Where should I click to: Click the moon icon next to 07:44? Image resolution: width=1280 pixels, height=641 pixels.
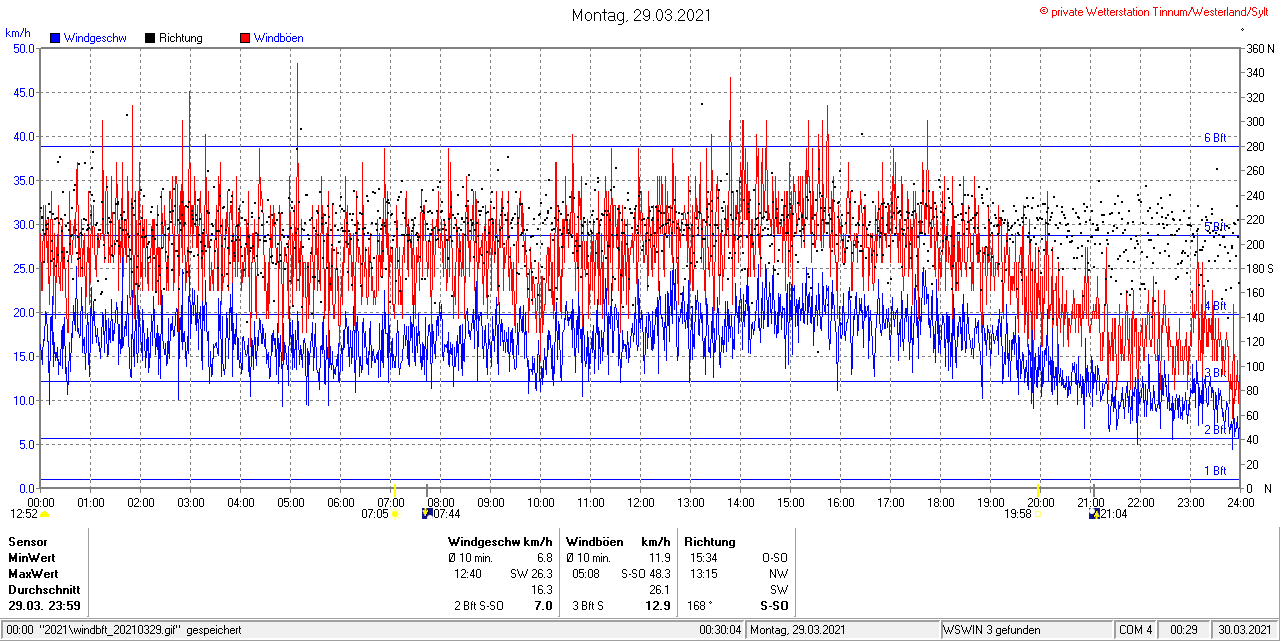(x=427, y=514)
